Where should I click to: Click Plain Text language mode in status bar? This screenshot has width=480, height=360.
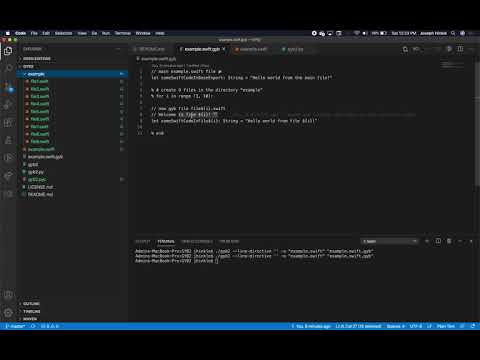446,326
